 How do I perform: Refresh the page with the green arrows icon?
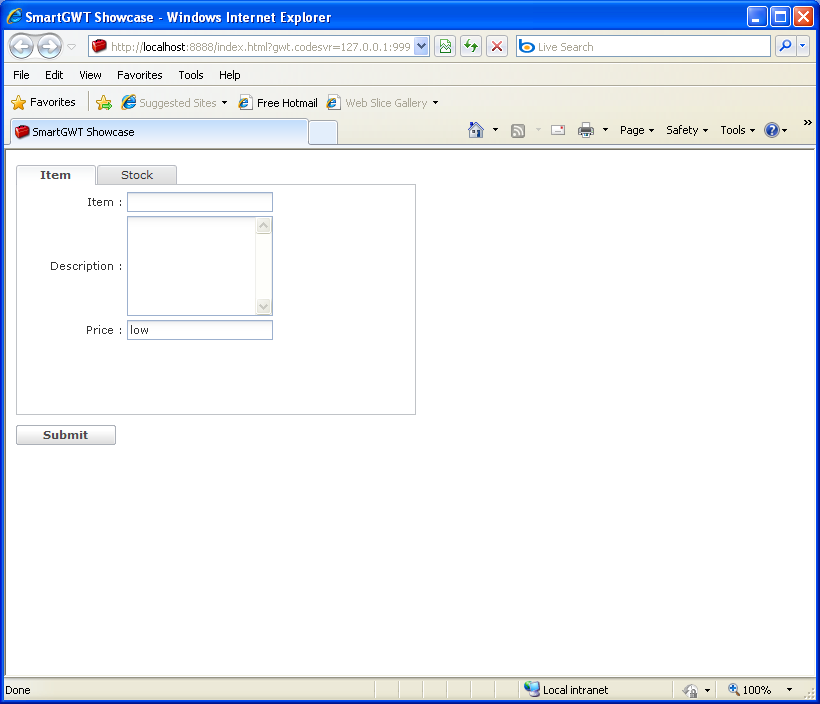tap(471, 47)
